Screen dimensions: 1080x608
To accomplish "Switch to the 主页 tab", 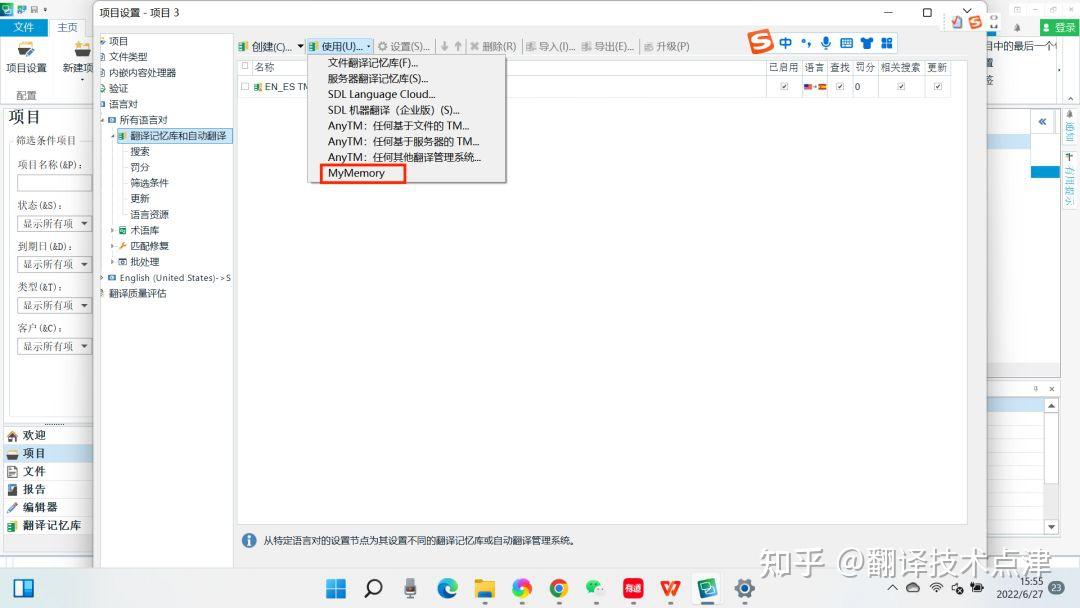I will point(67,27).
